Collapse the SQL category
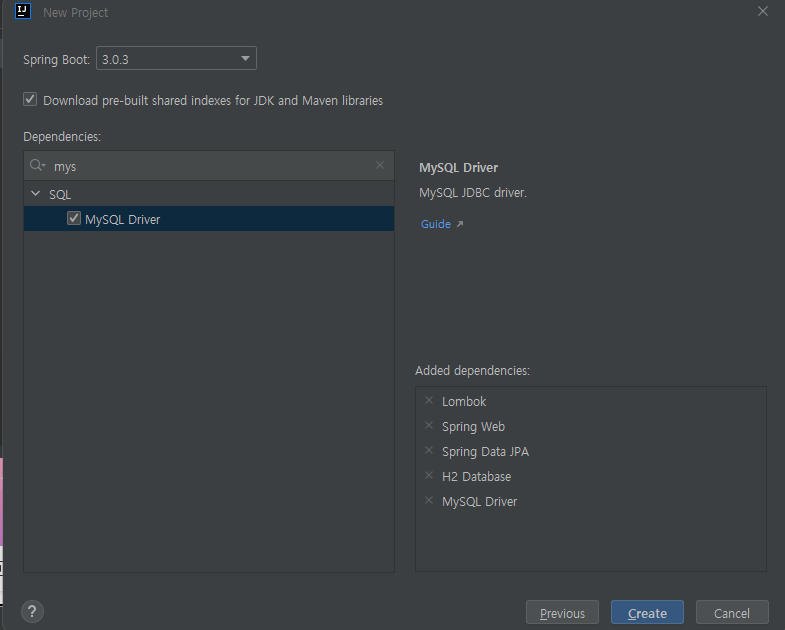This screenshot has height=630, width=785. (36, 193)
